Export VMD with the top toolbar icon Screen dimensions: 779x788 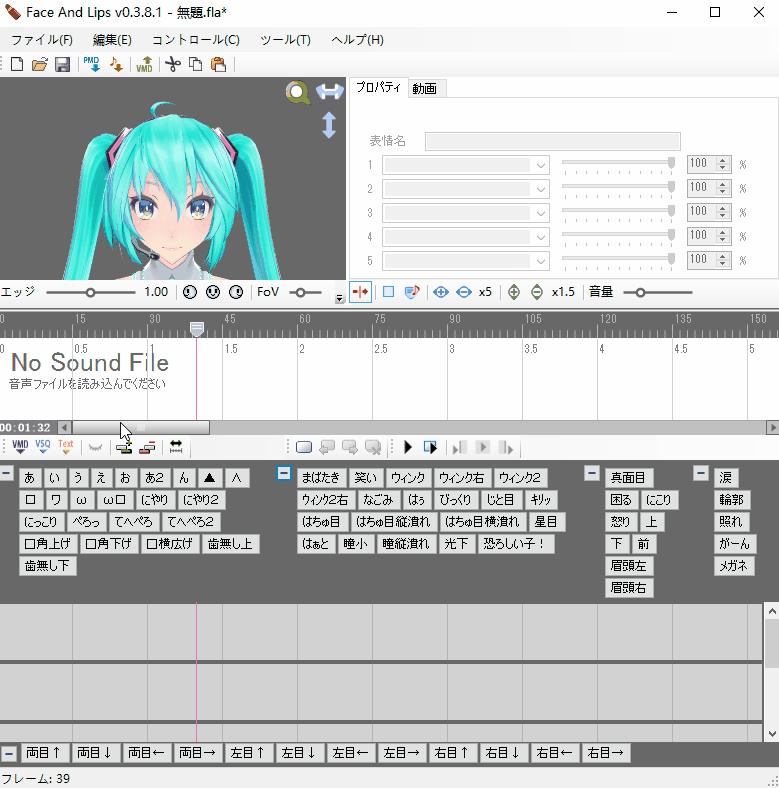144,64
